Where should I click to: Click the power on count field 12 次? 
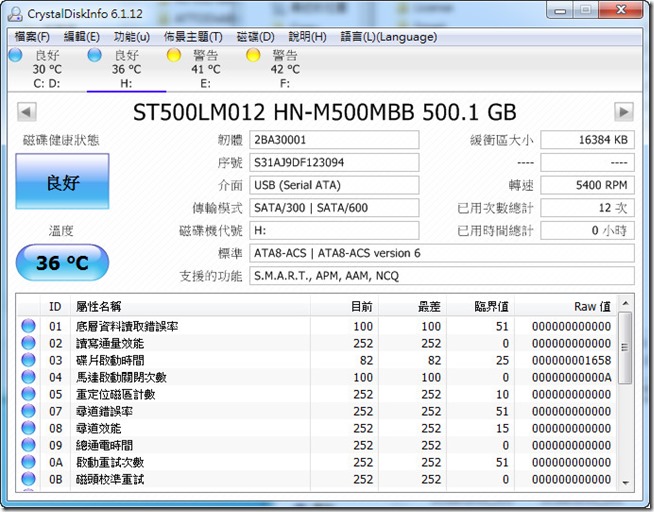[x=587, y=208]
